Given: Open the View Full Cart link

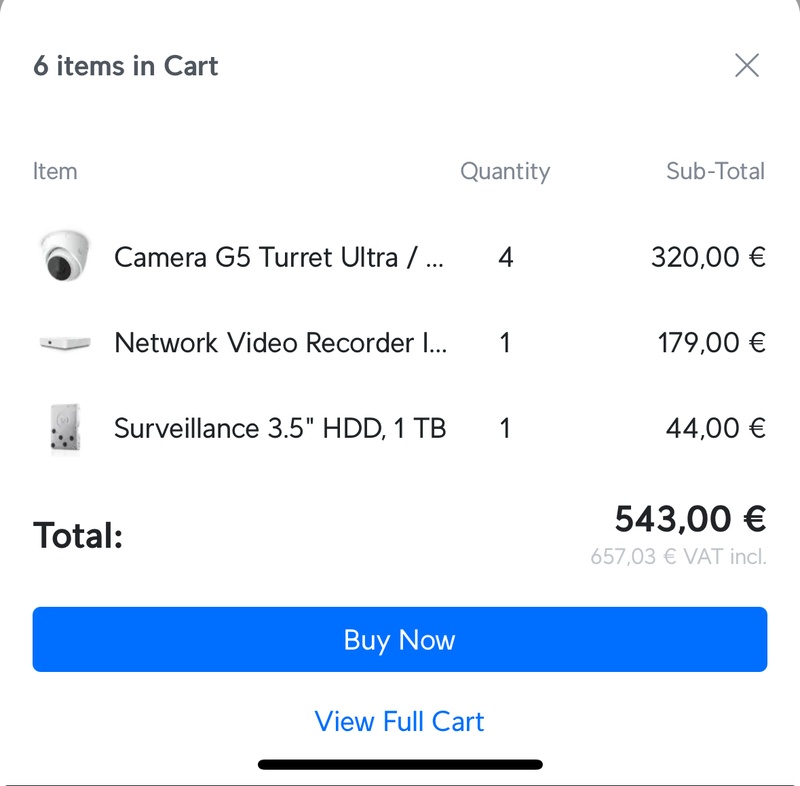Looking at the screenshot, I should coord(399,721).
